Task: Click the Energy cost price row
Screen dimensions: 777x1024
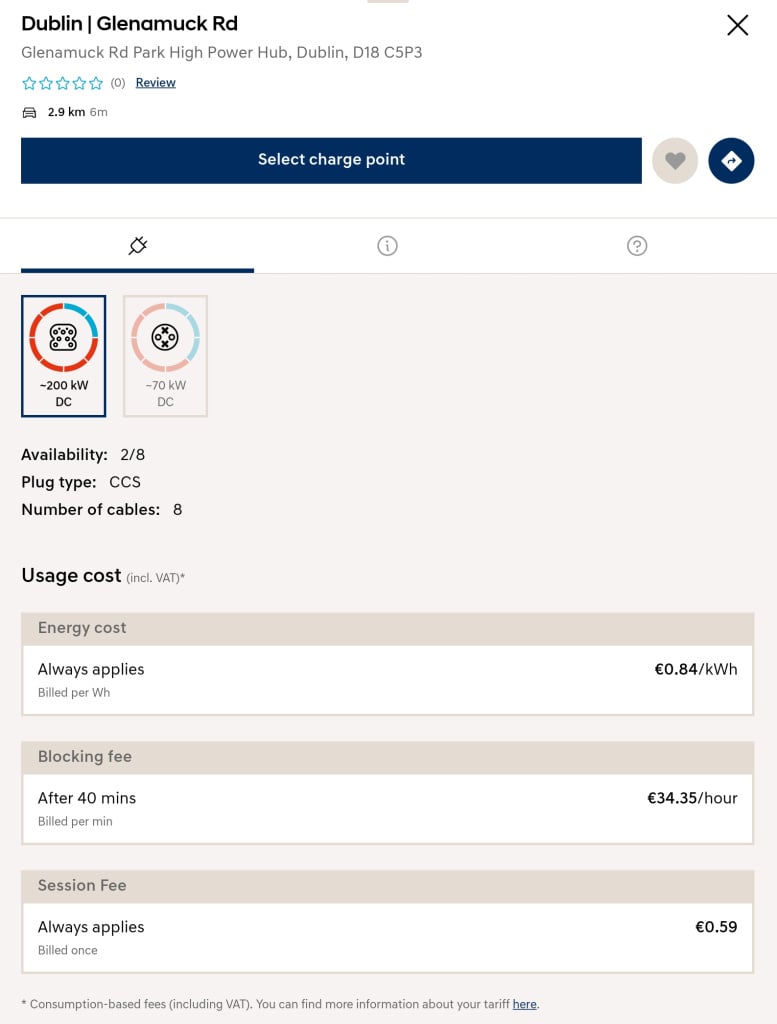Action: coord(387,679)
